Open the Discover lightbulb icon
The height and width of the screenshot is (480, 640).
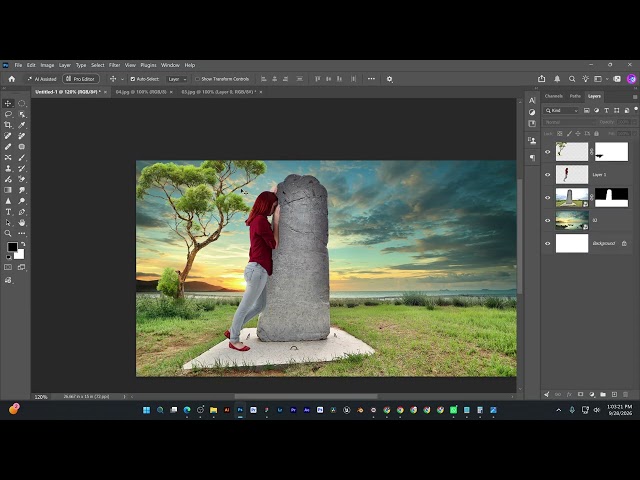586,79
